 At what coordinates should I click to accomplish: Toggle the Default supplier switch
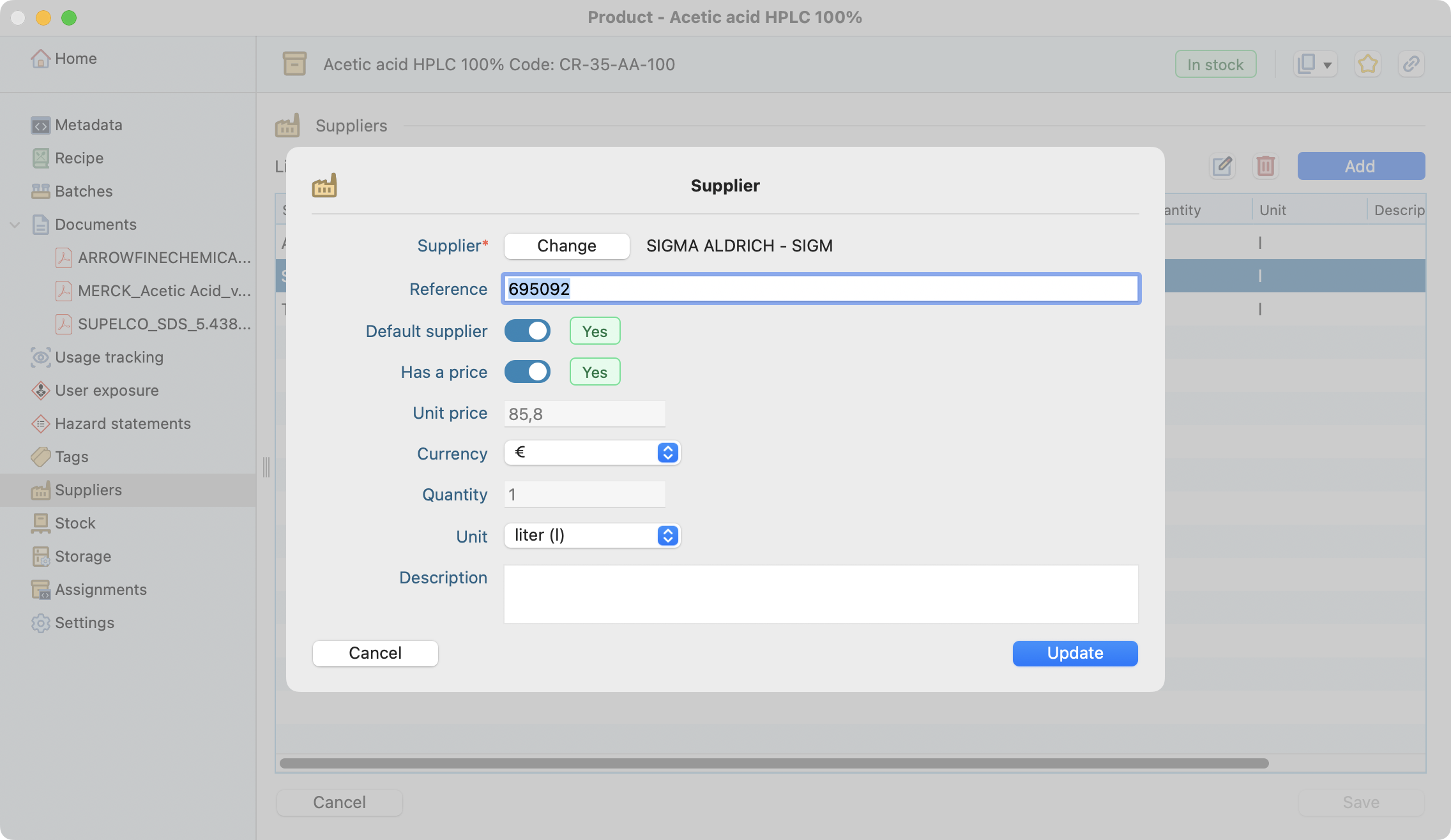pos(527,331)
